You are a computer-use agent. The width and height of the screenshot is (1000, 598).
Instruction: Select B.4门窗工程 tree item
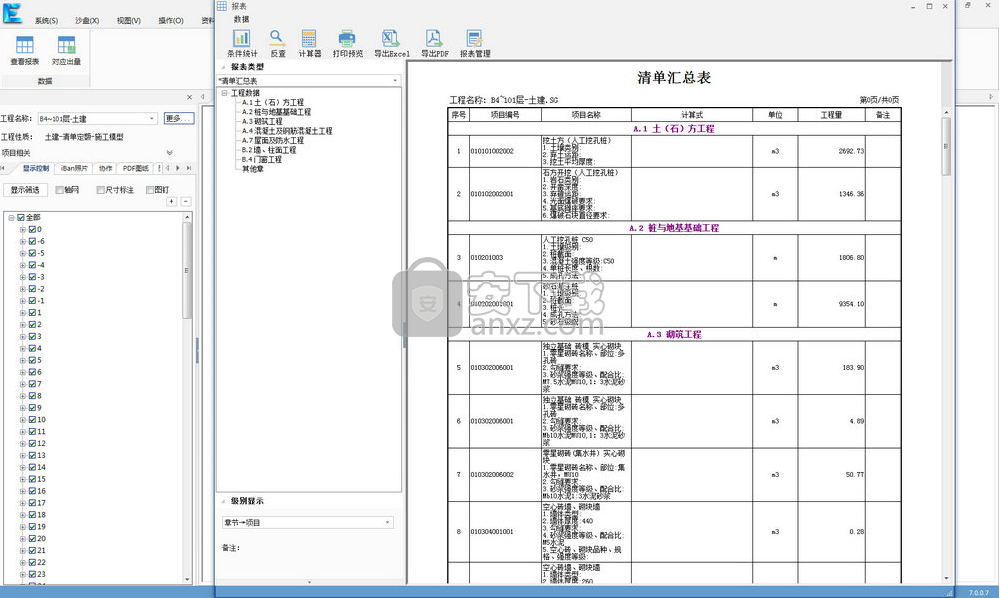[x=261, y=160]
